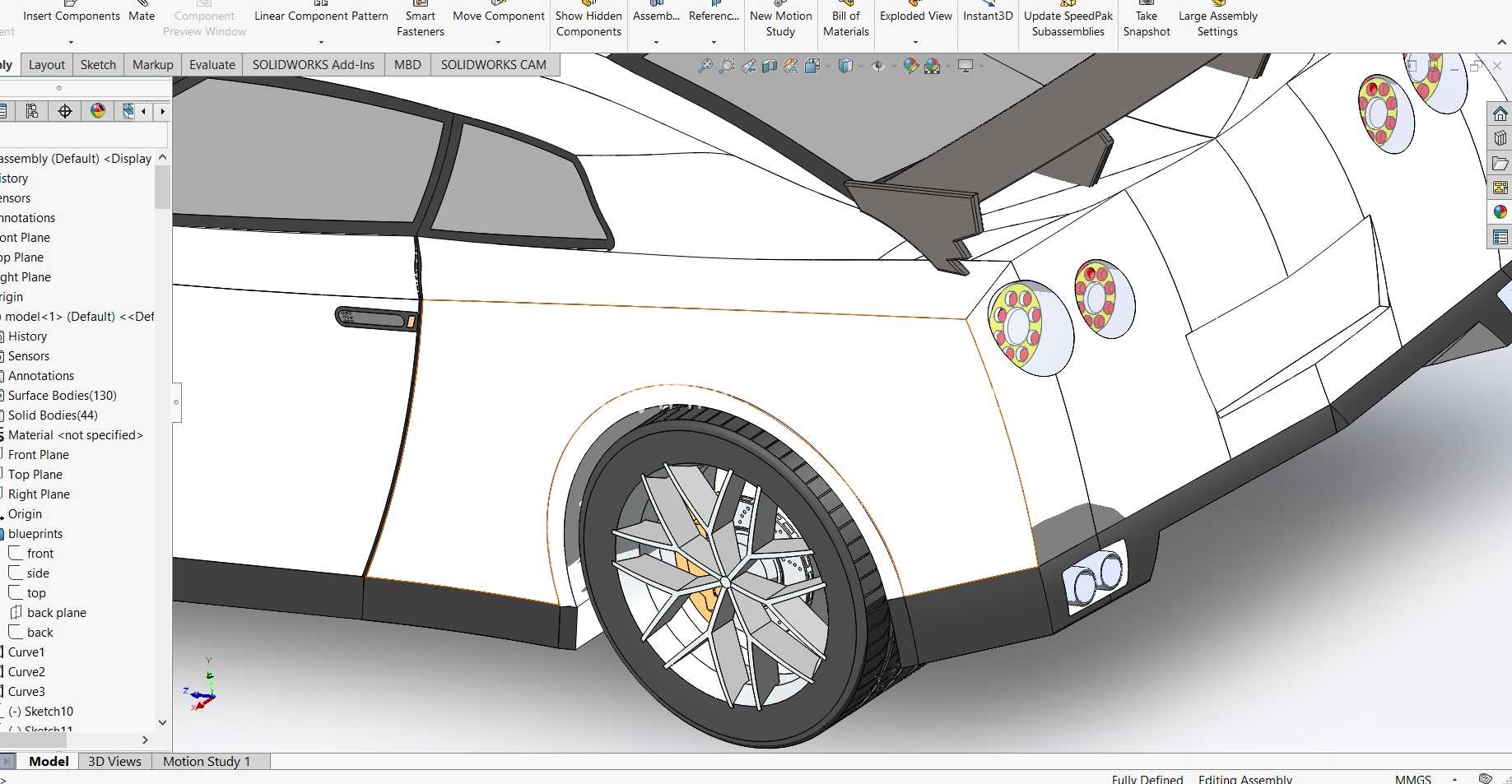Open the Section View tool
This screenshot has height=784, width=1512.
pyautogui.click(x=770, y=66)
